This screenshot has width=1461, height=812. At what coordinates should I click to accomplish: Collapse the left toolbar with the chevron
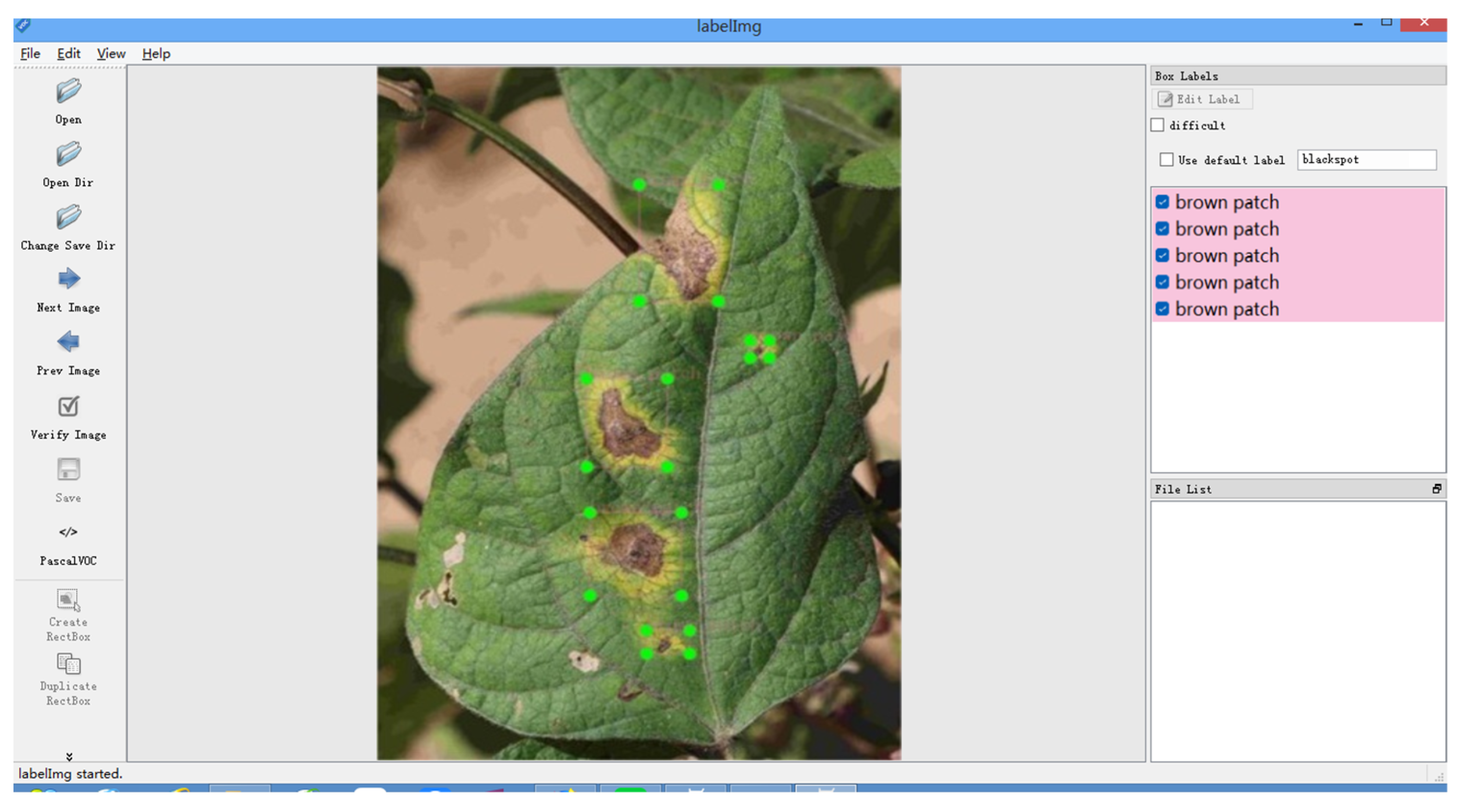[69, 755]
